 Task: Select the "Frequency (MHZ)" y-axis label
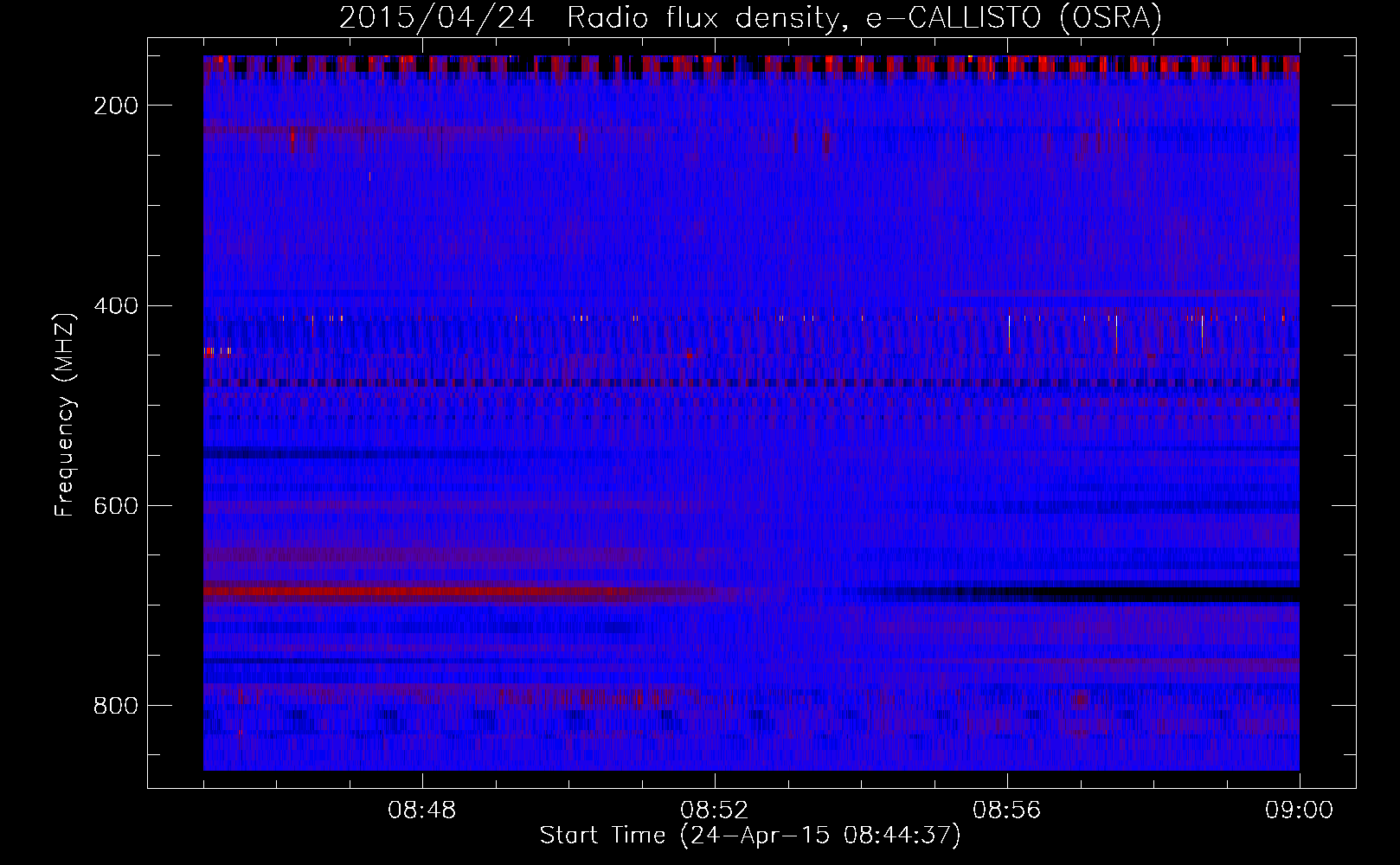(x=65, y=414)
